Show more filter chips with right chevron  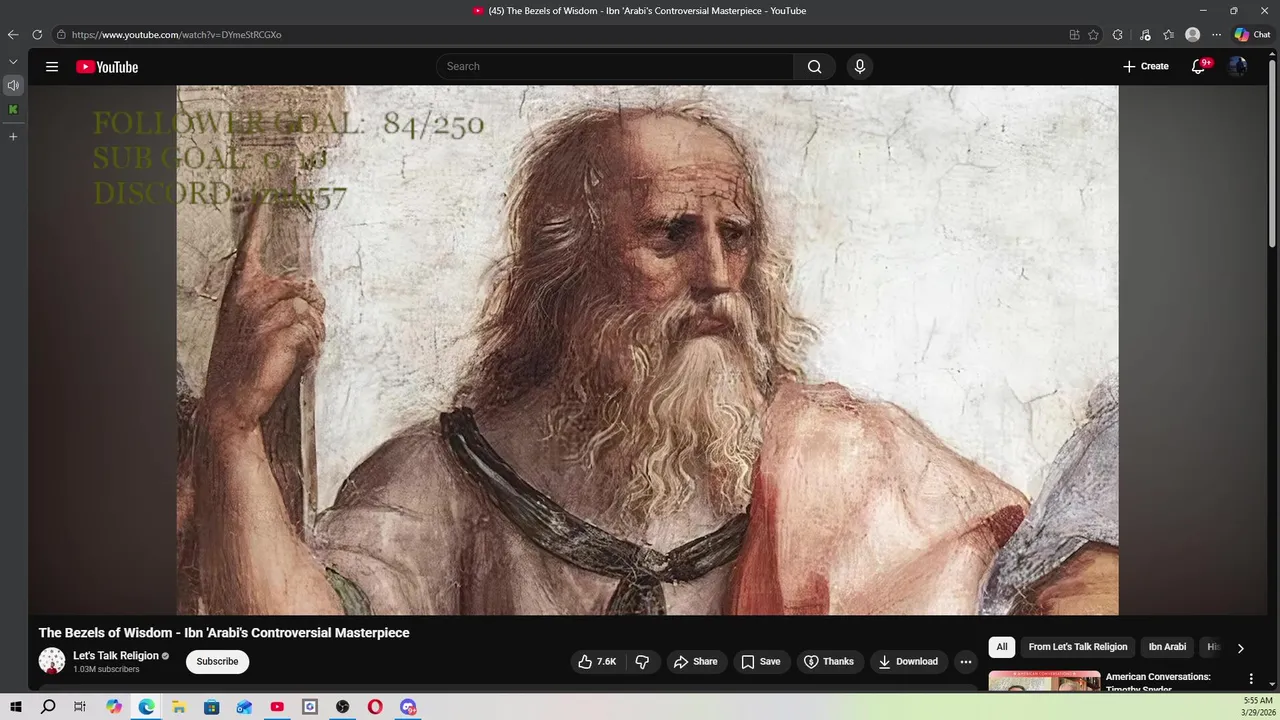pyautogui.click(x=1240, y=647)
